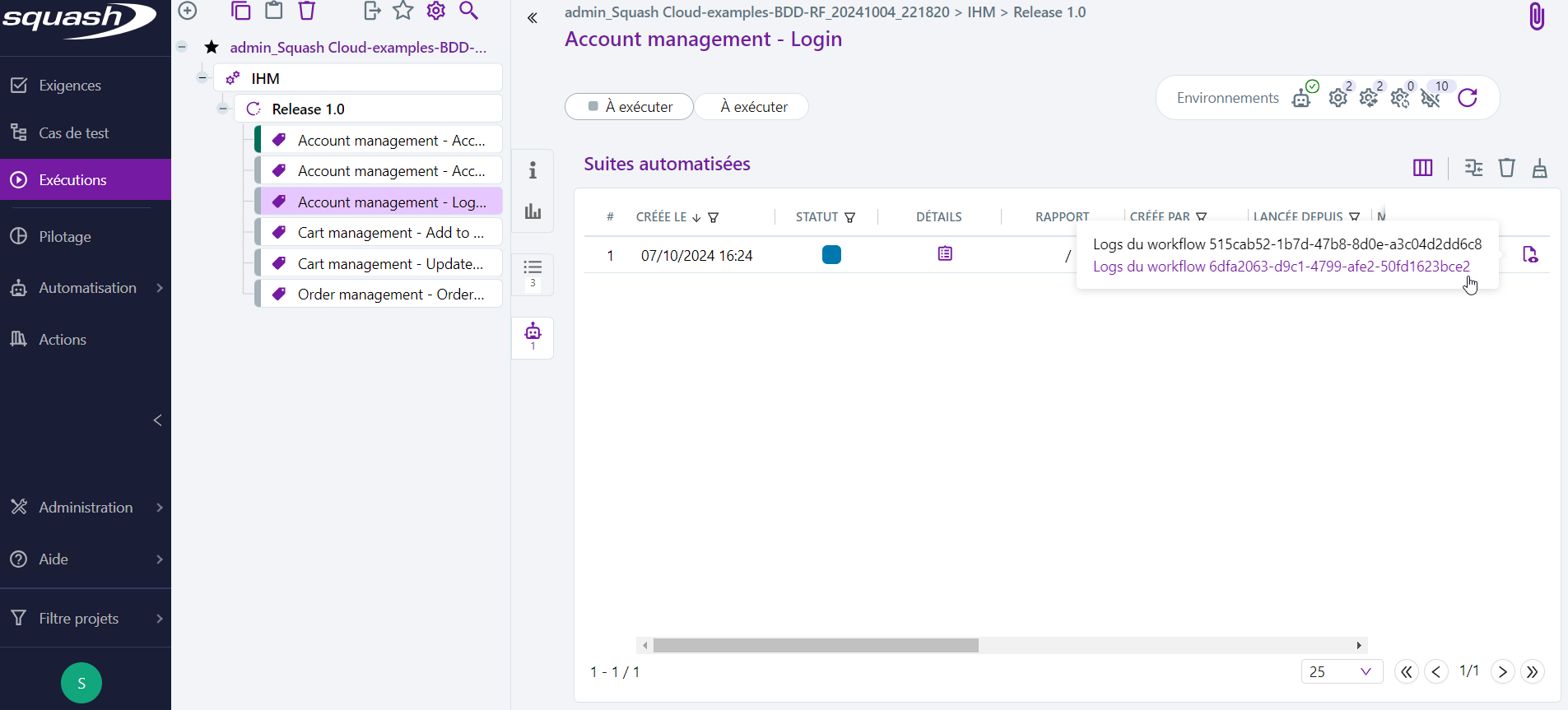Viewport: 1568px width, 710px height.
Task: Open Automatisation submenu
Action: point(86,288)
